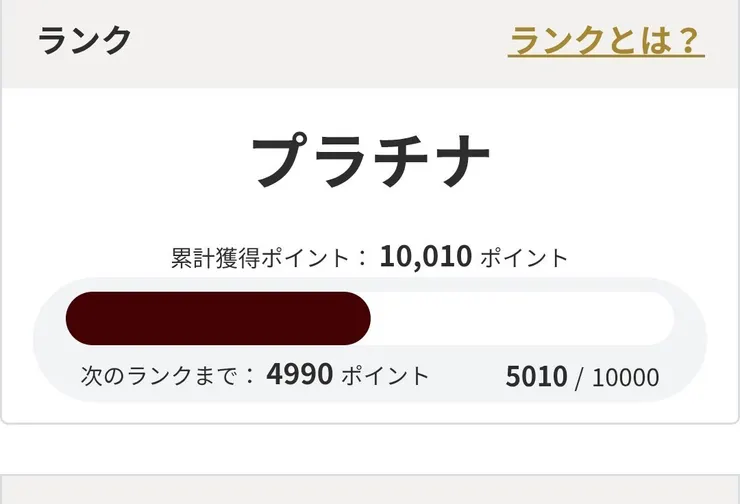Click the 4990 remaining points value

[x=299, y=376]
